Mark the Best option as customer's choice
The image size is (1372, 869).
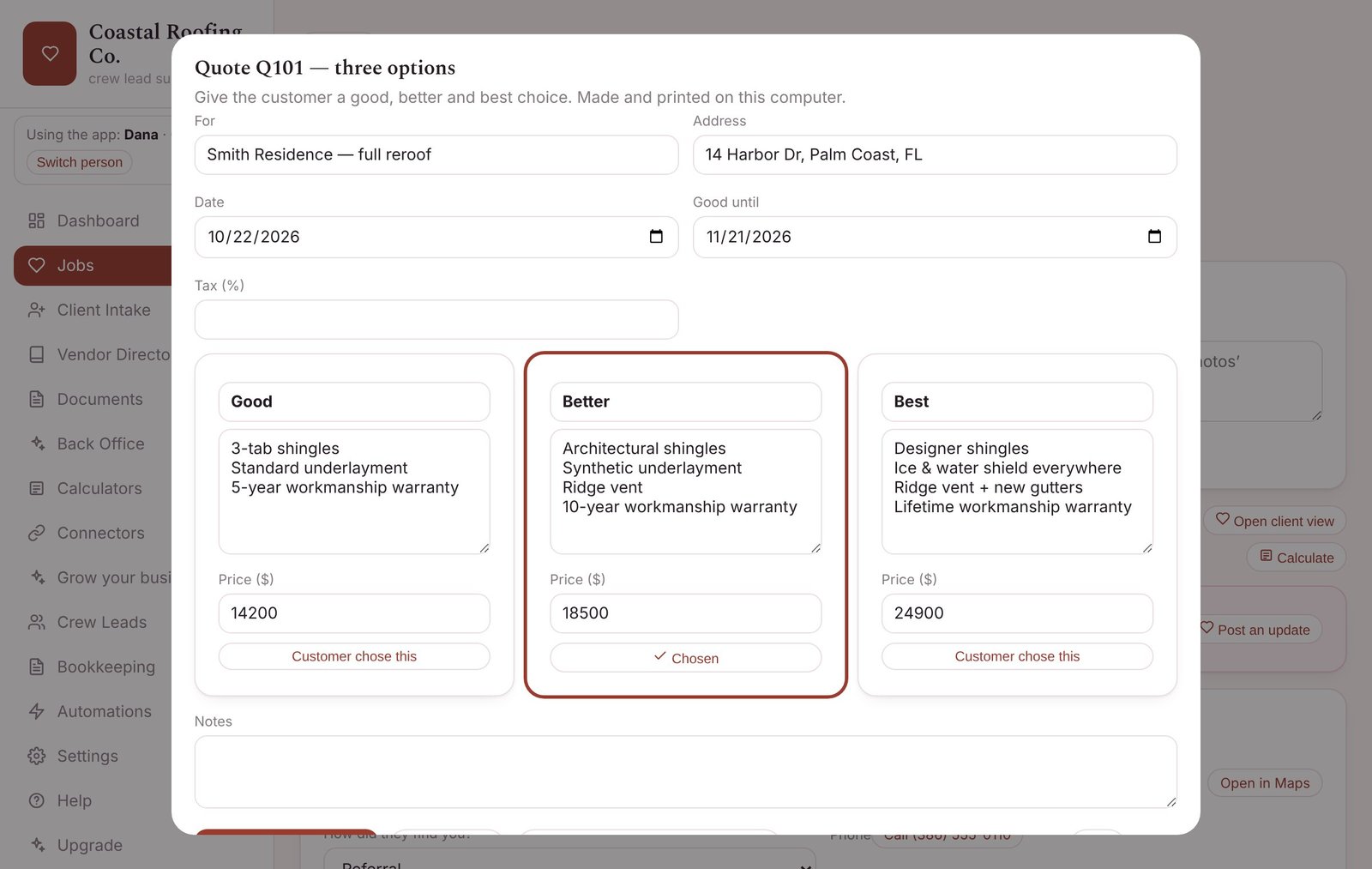coord(1017,656)
